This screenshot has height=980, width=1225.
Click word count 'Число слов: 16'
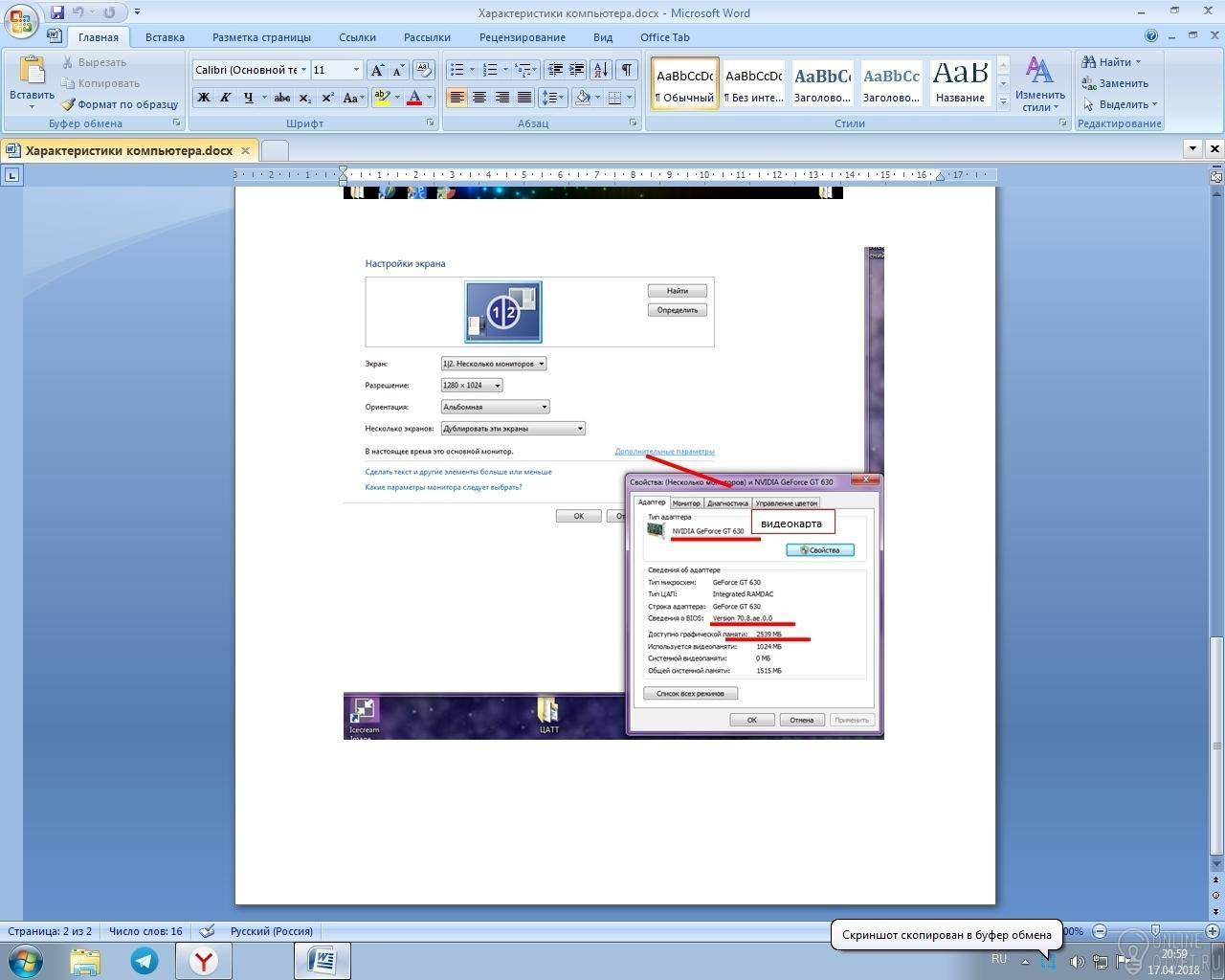[x=145, y=931]
